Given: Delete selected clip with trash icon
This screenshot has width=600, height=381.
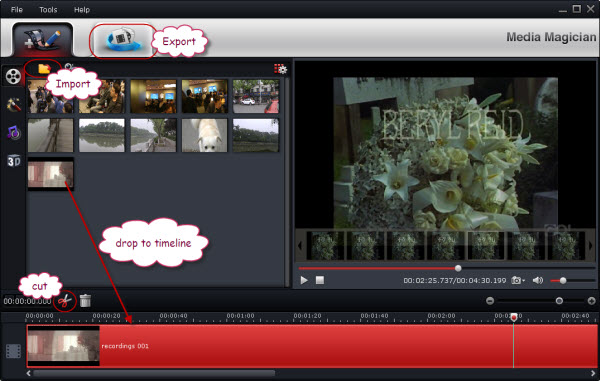Looking at the screenshot, I should (x=85, y=301).
